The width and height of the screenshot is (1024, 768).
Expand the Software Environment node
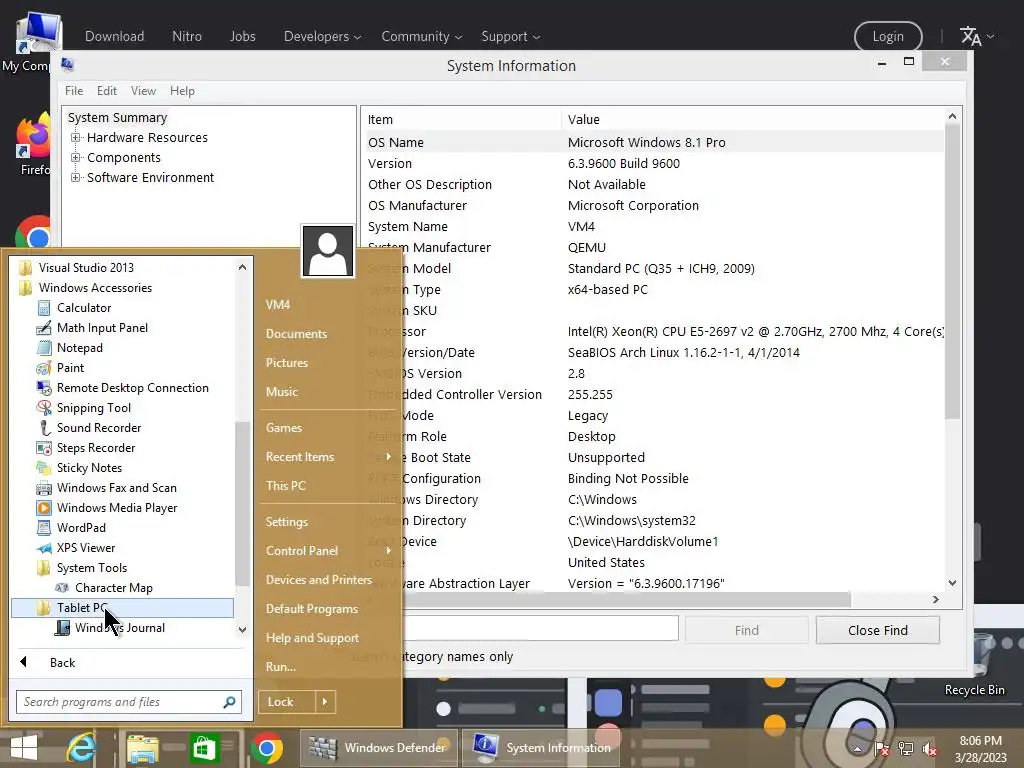pos(76,178)
